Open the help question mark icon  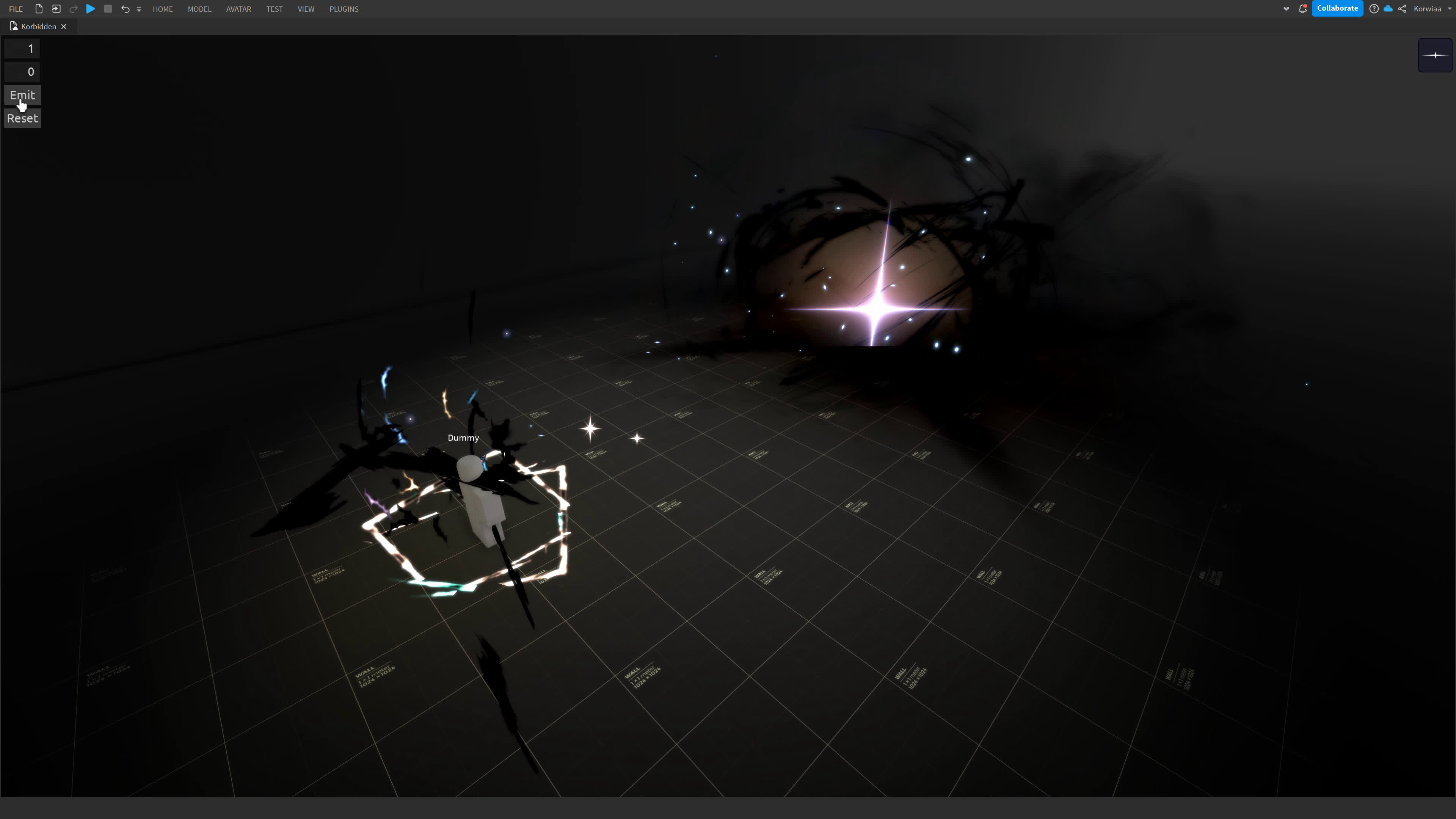(1373, 8)
